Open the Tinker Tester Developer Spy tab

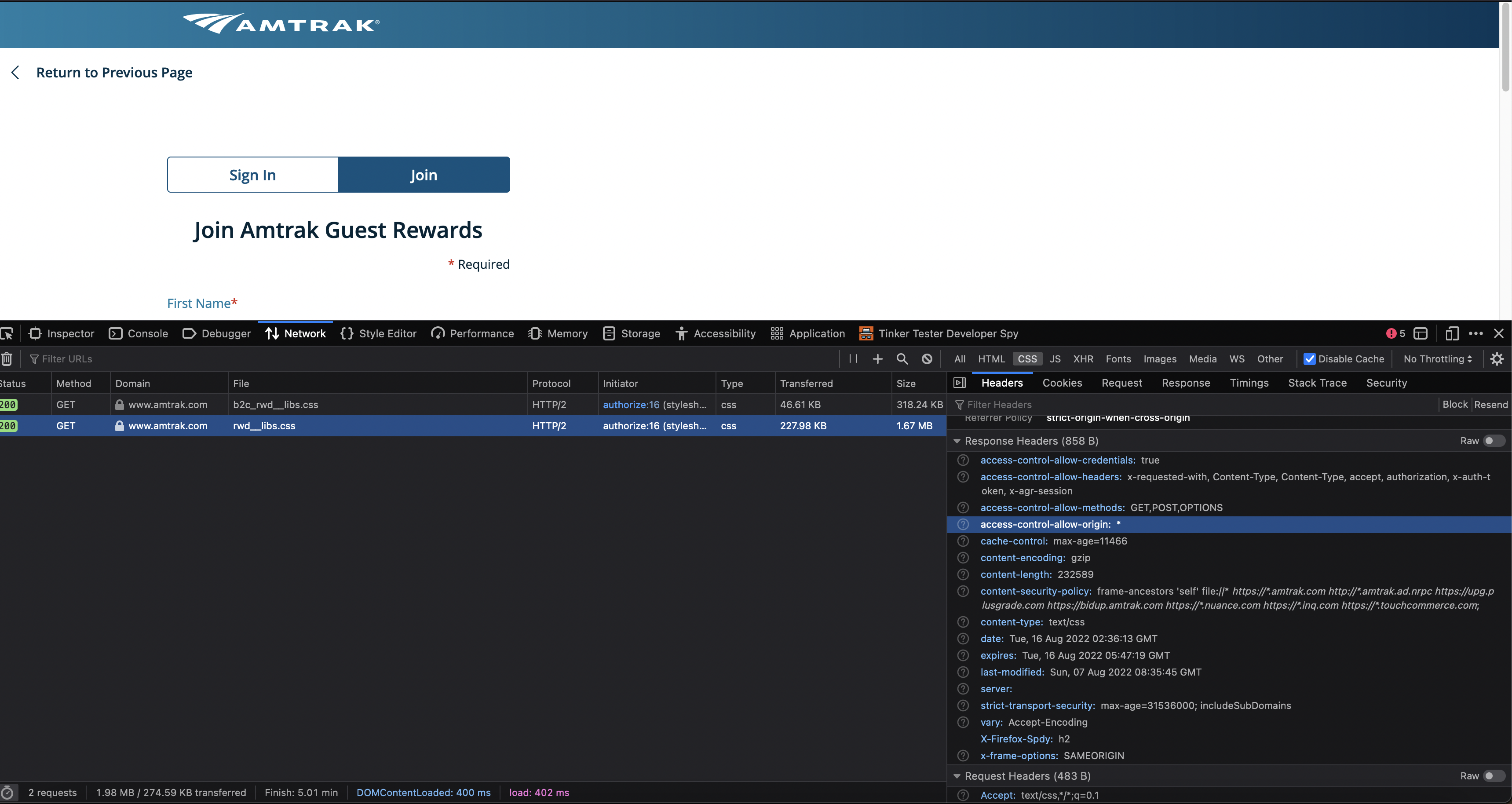939,334
